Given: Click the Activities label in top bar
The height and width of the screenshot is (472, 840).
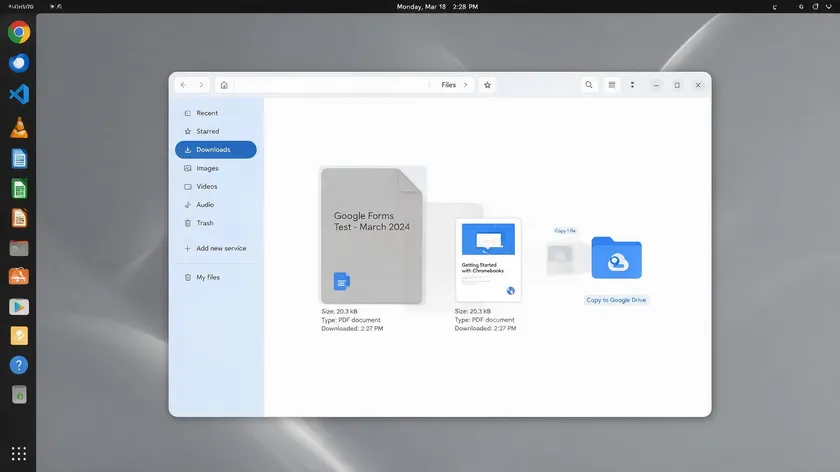Looking at the screenshot, I should tap(21, 6).
